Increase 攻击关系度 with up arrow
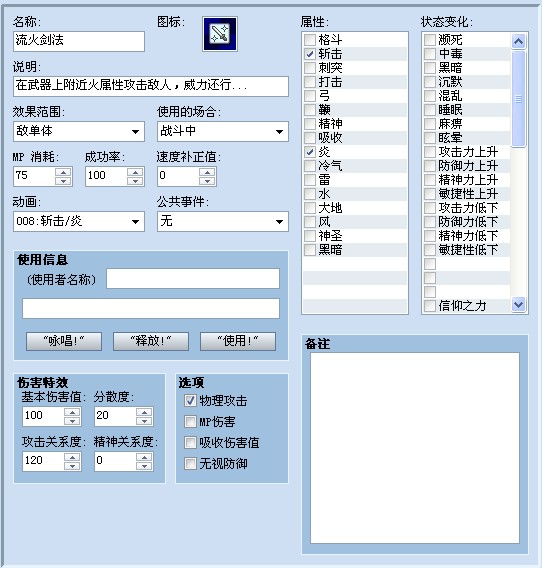The height and width of the screenshot is (568, 542). pyautogui.click(x=72, y=457)
